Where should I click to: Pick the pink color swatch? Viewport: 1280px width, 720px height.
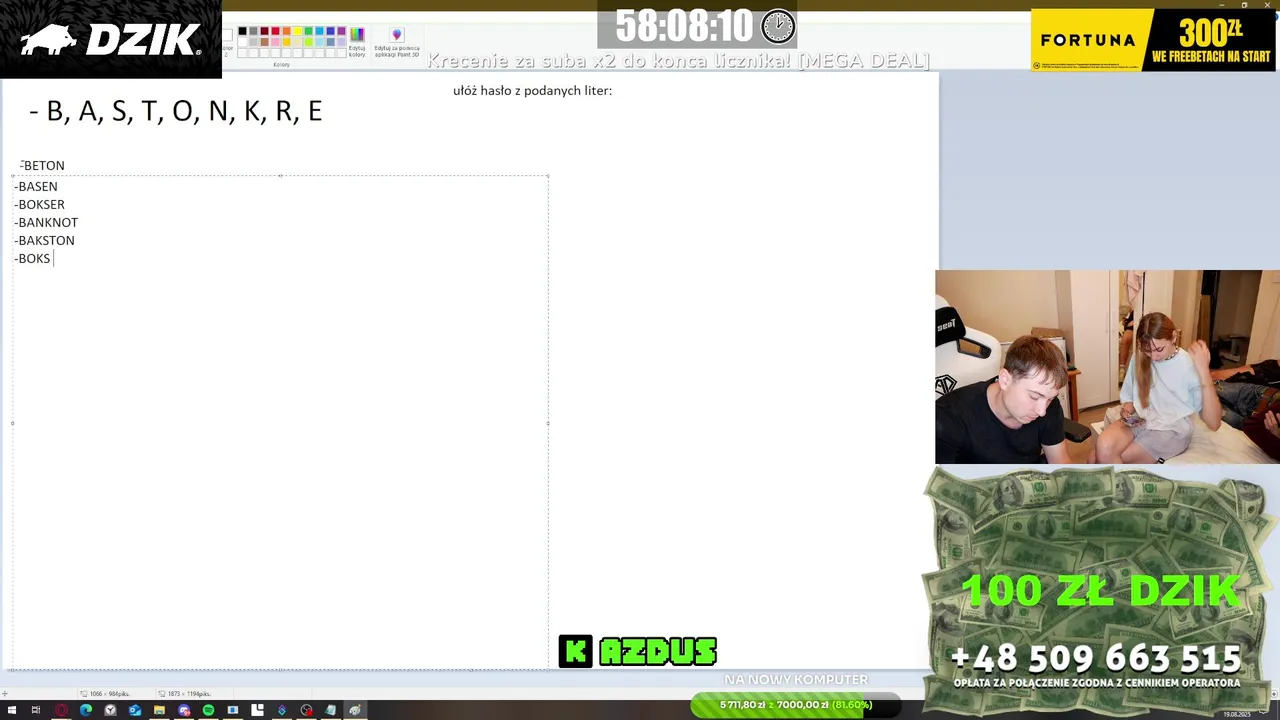[x=275, y=42]
